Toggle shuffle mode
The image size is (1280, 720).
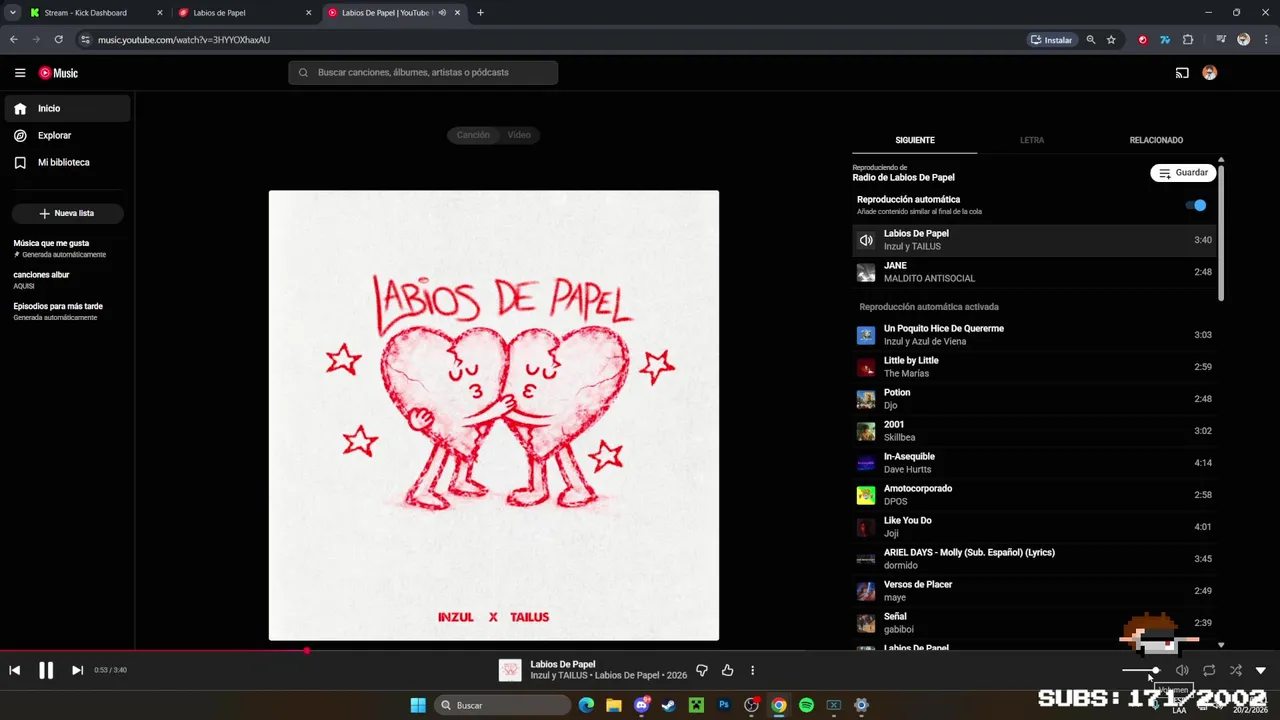pos(1236,670)
